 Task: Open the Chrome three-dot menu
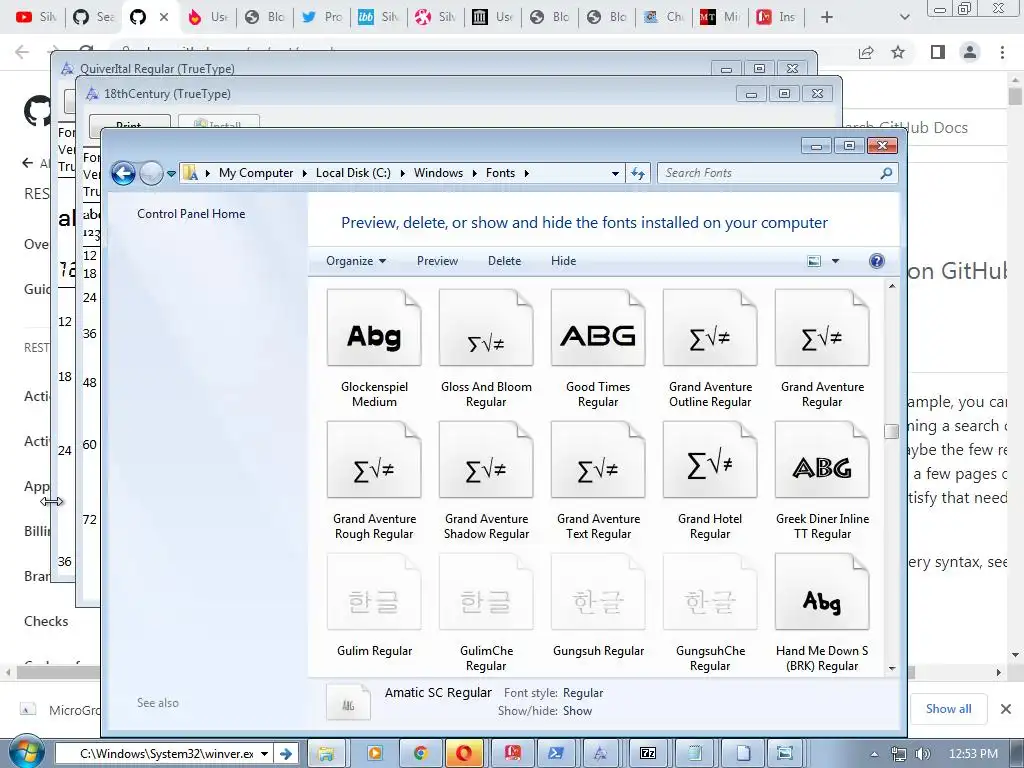tap(1002, 52)
